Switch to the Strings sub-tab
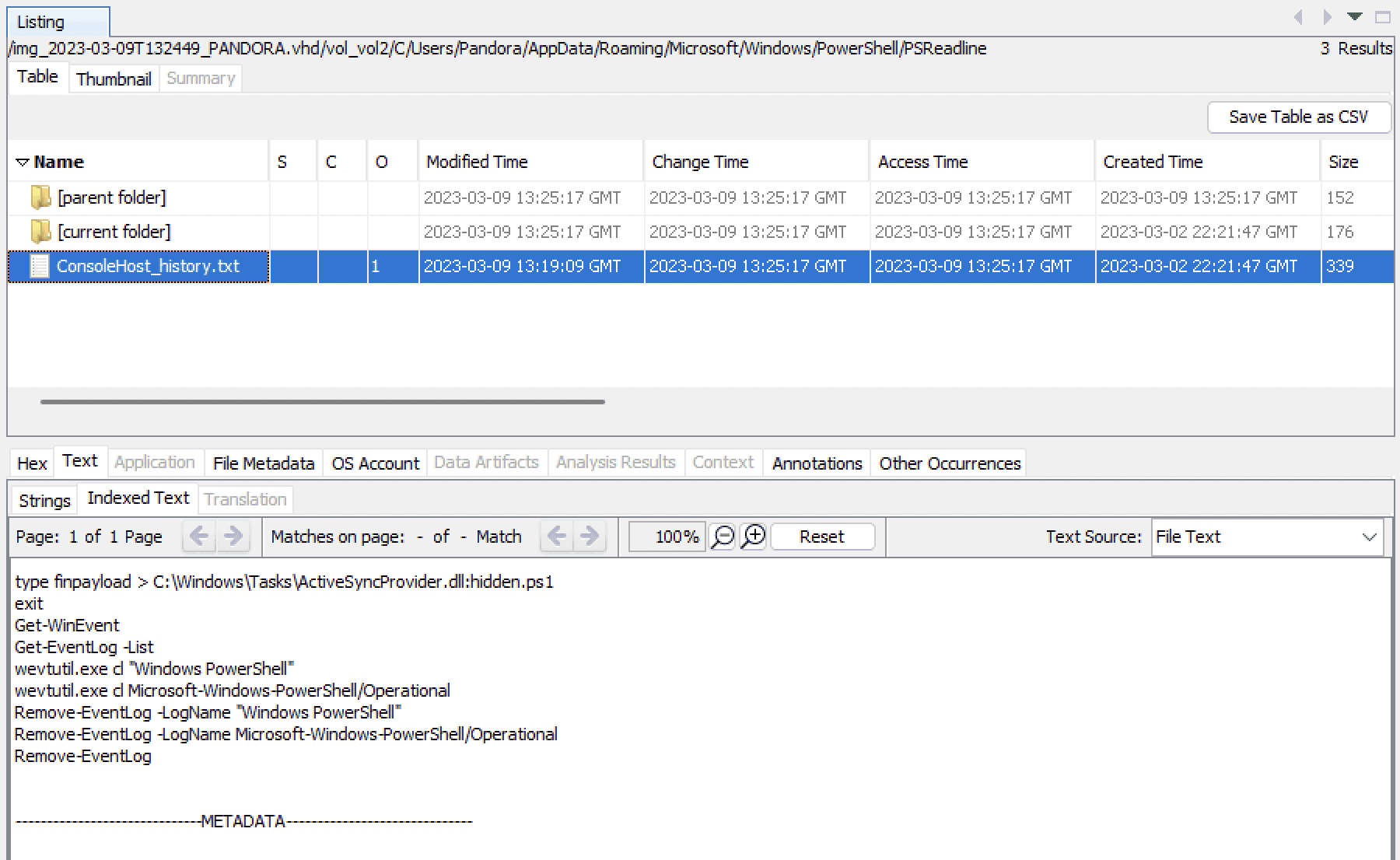Image resolution: width=1400 pixels, height=860 pixels. [44, 501]
